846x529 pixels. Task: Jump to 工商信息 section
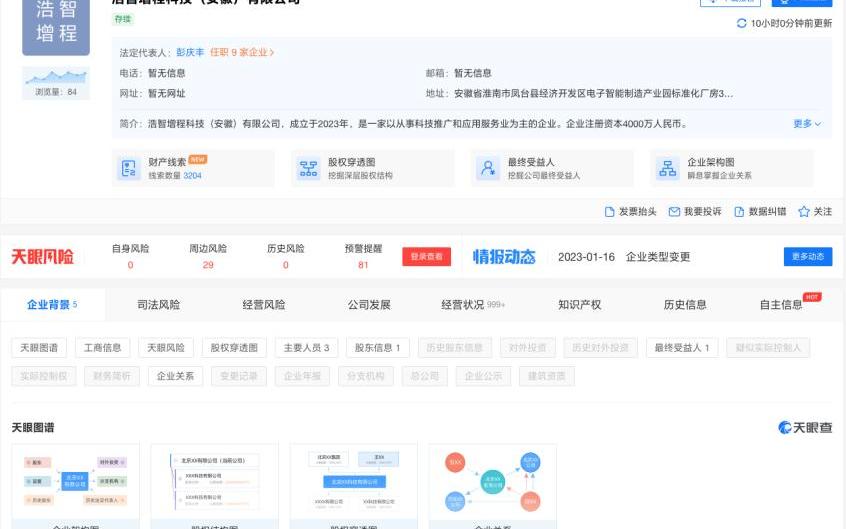tap(103, 348)
